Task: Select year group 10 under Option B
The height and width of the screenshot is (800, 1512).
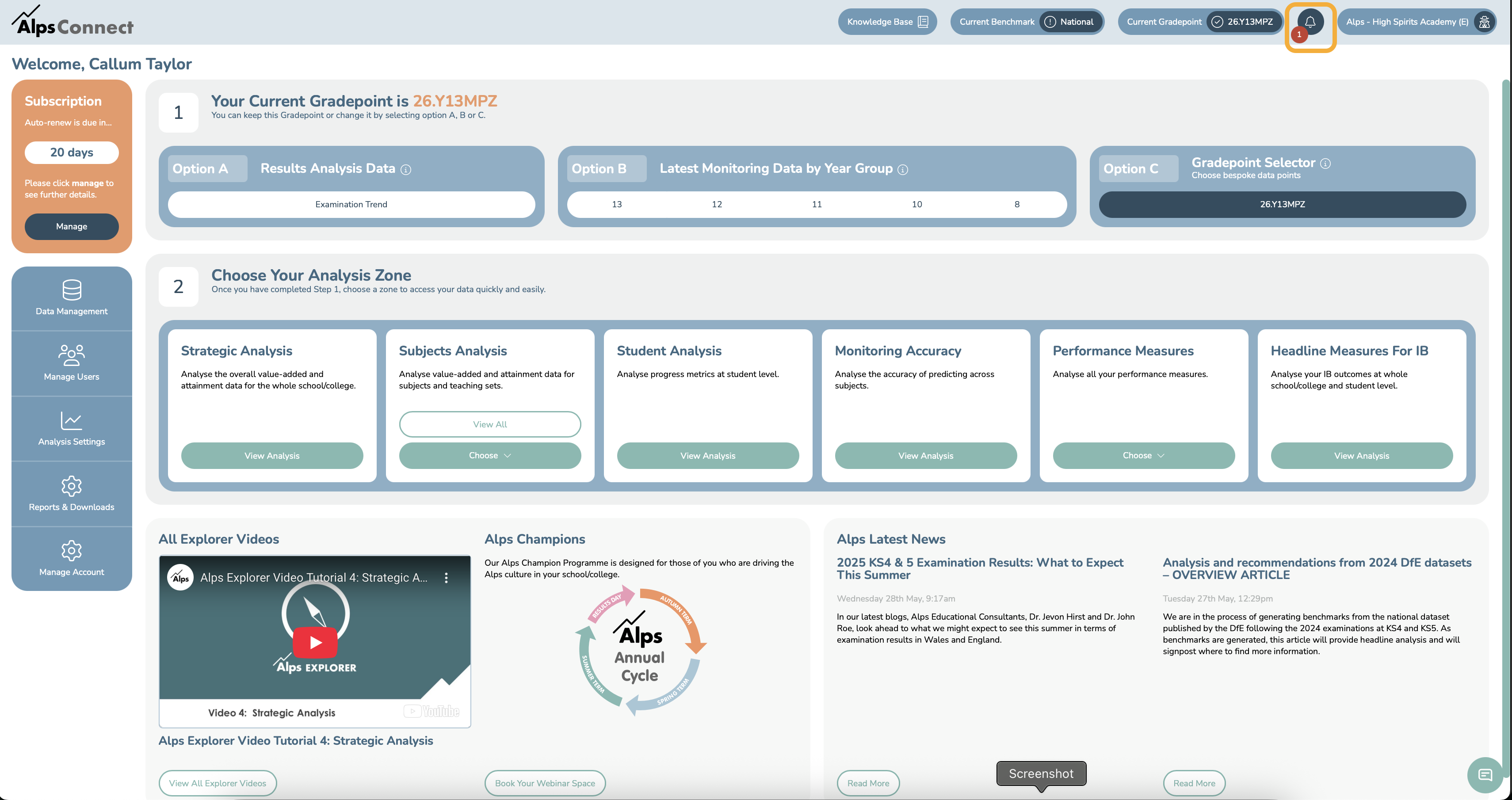Action: coord(917,204)
